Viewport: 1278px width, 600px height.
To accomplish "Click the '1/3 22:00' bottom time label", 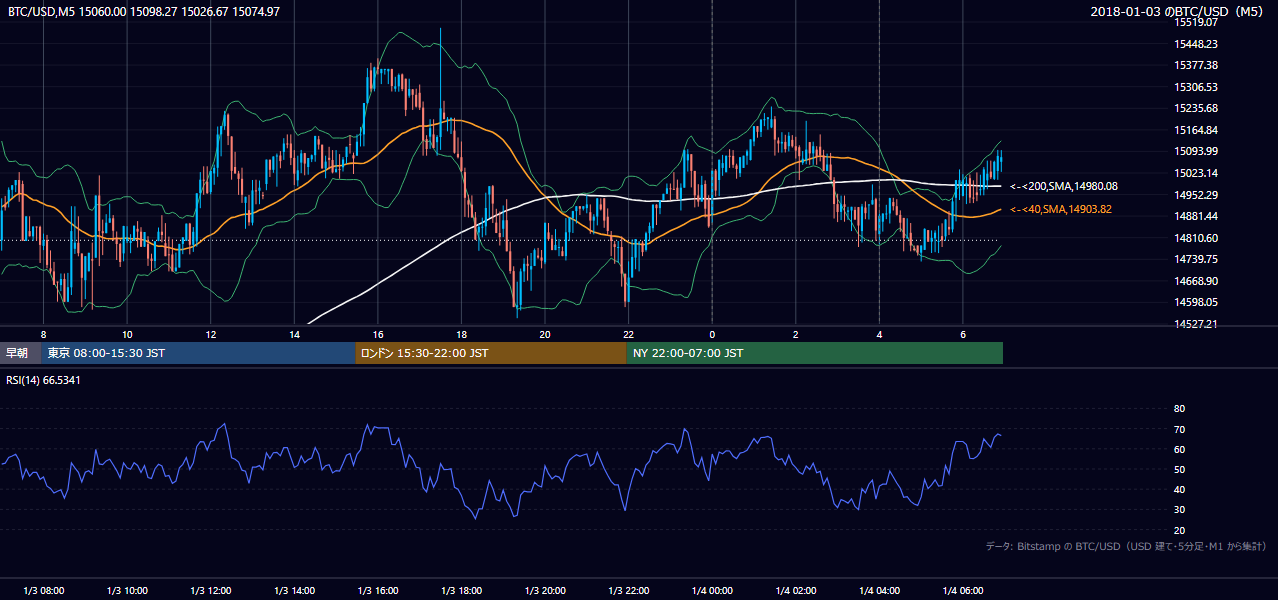I will 629,590.
